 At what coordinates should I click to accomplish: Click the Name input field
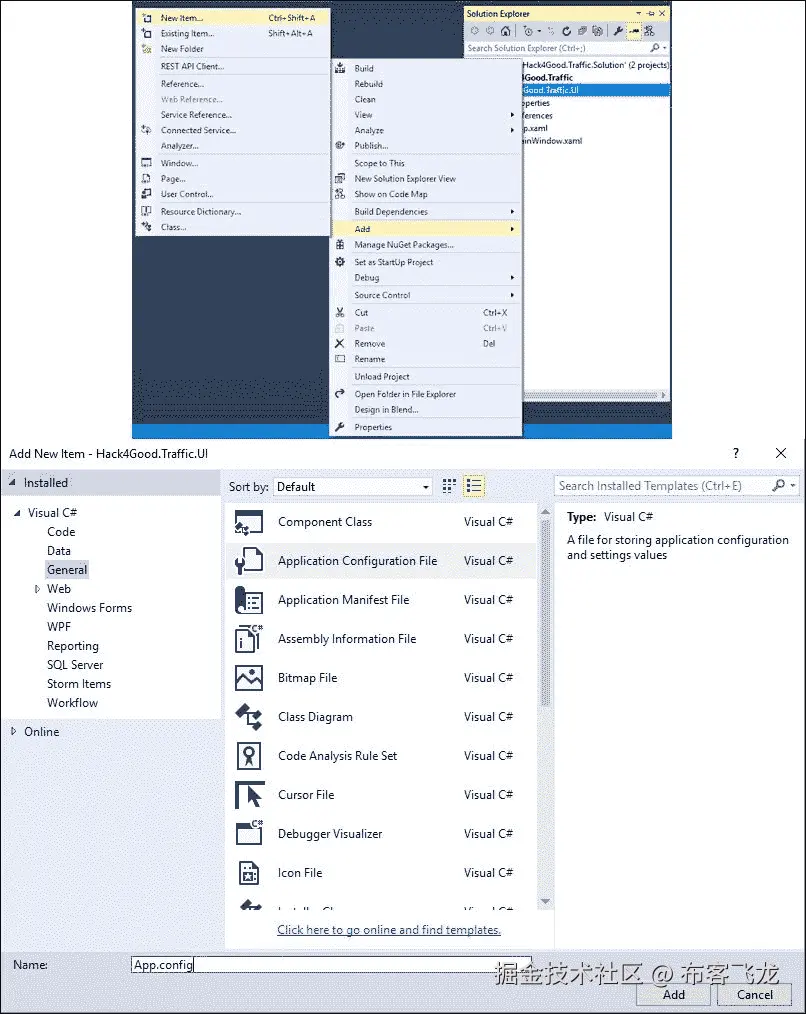tap(300, 964)
